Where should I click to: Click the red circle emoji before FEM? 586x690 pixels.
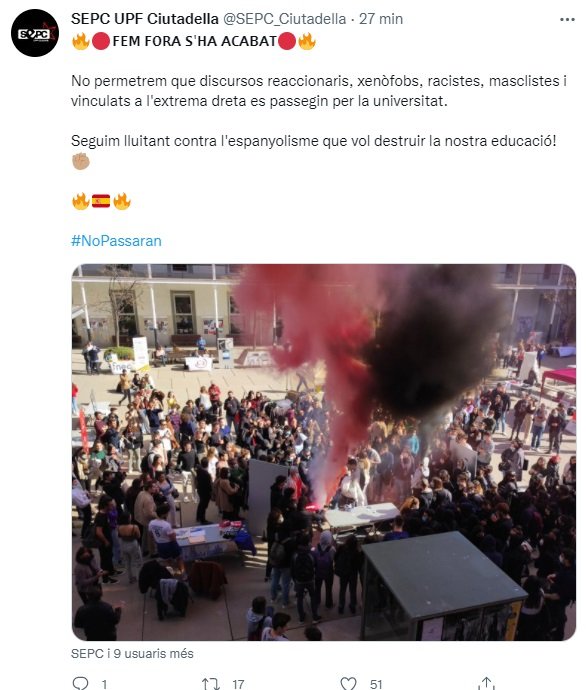101,41
